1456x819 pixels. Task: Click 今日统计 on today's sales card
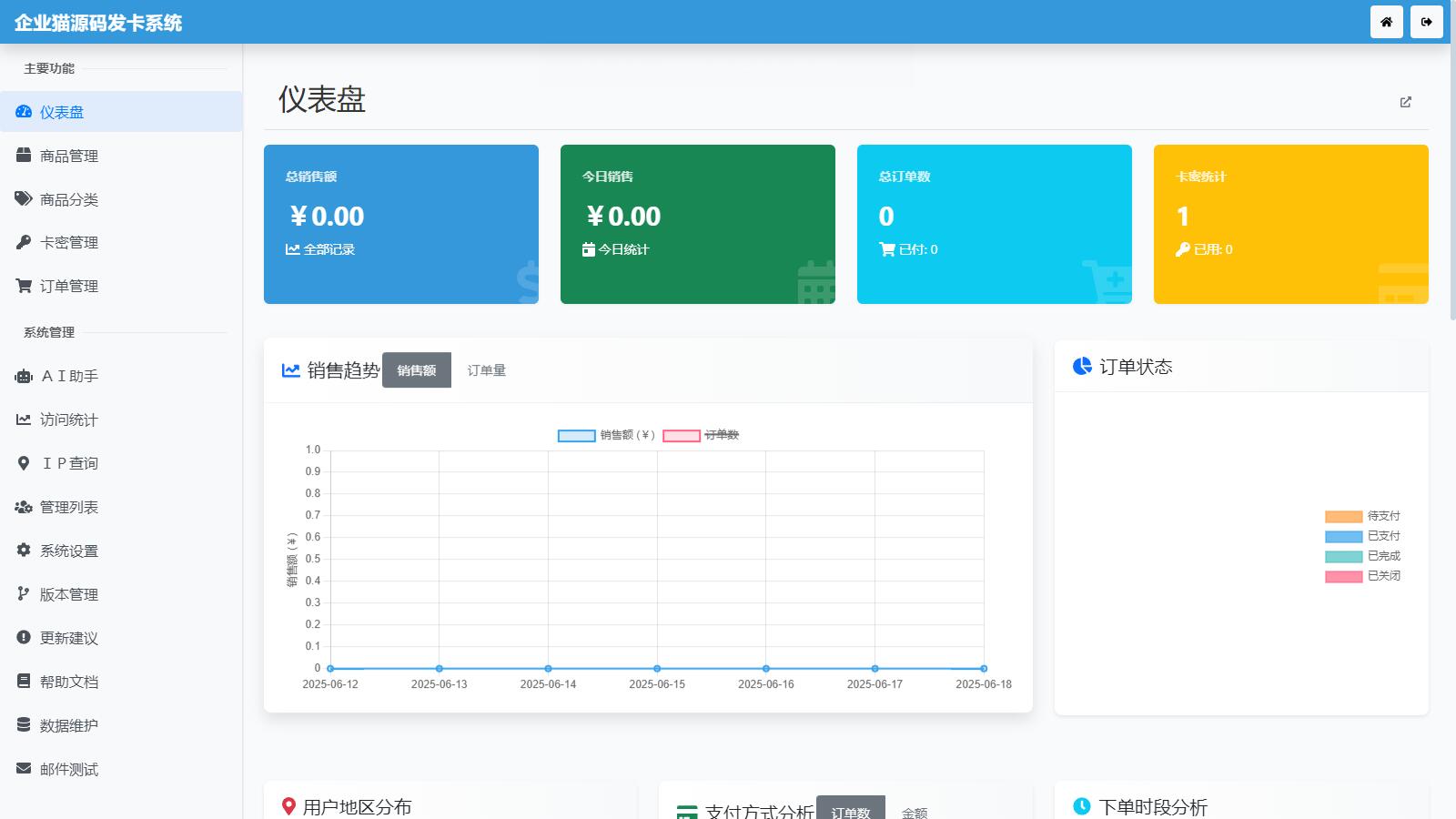click(x=616, y=249)
